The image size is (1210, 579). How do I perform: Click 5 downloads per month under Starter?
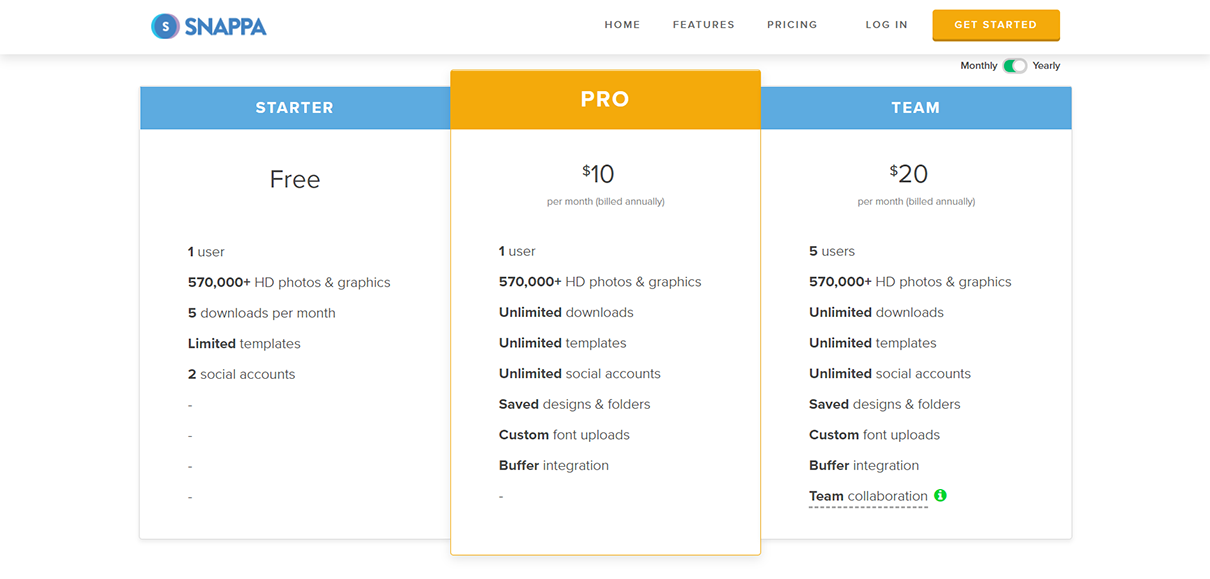[261, 312]
